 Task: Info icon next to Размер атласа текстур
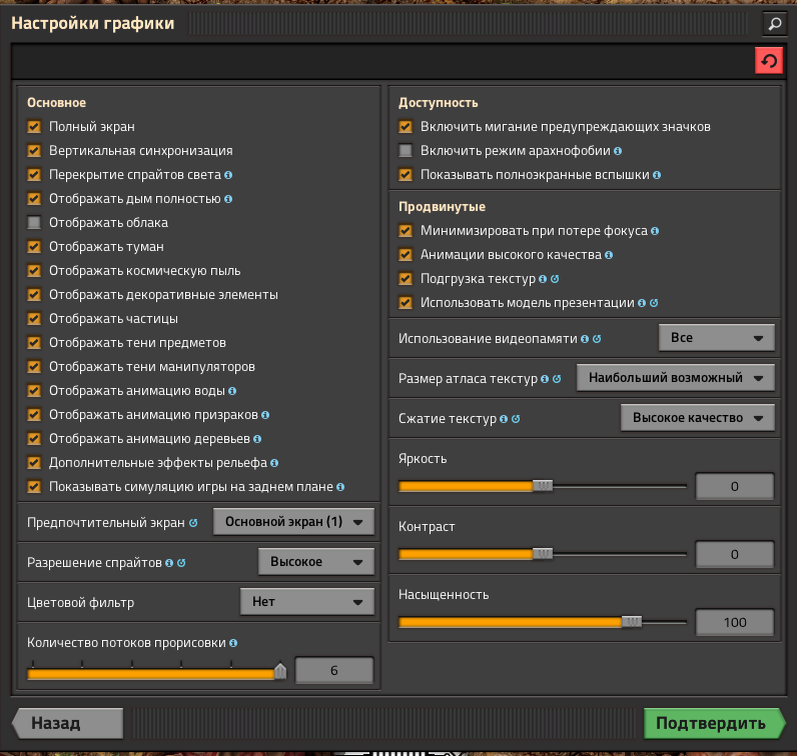coord(545,379)
